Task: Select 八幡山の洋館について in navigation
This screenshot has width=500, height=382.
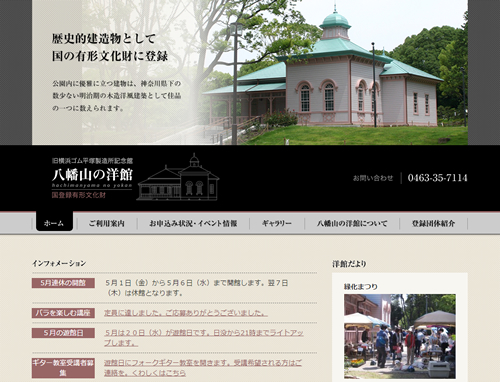Action: (x=352, y=223)
